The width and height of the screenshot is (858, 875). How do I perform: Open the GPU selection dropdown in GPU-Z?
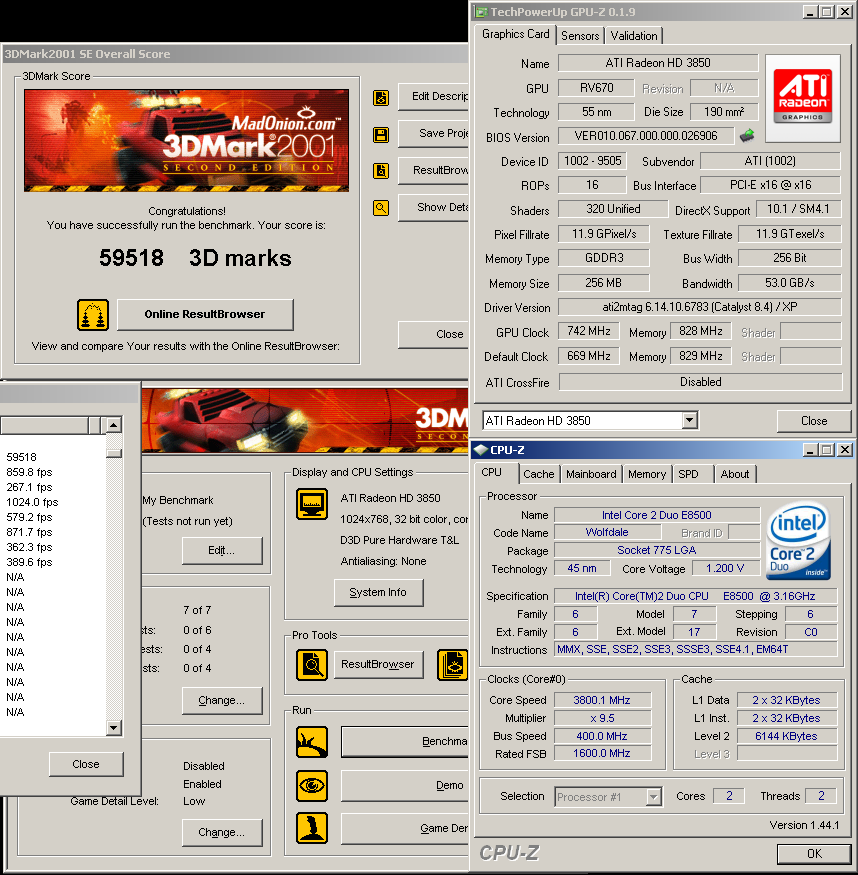tap(690, 420)
